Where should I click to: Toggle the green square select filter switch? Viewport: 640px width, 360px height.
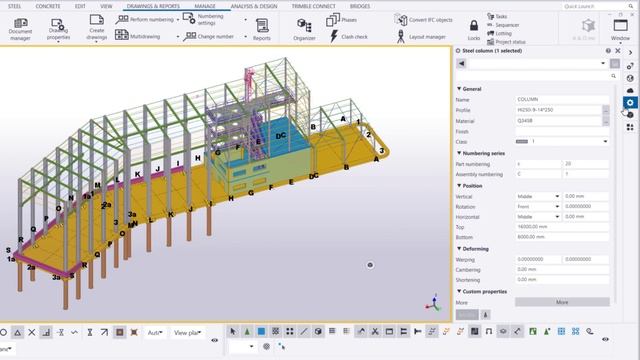point(533,331)
